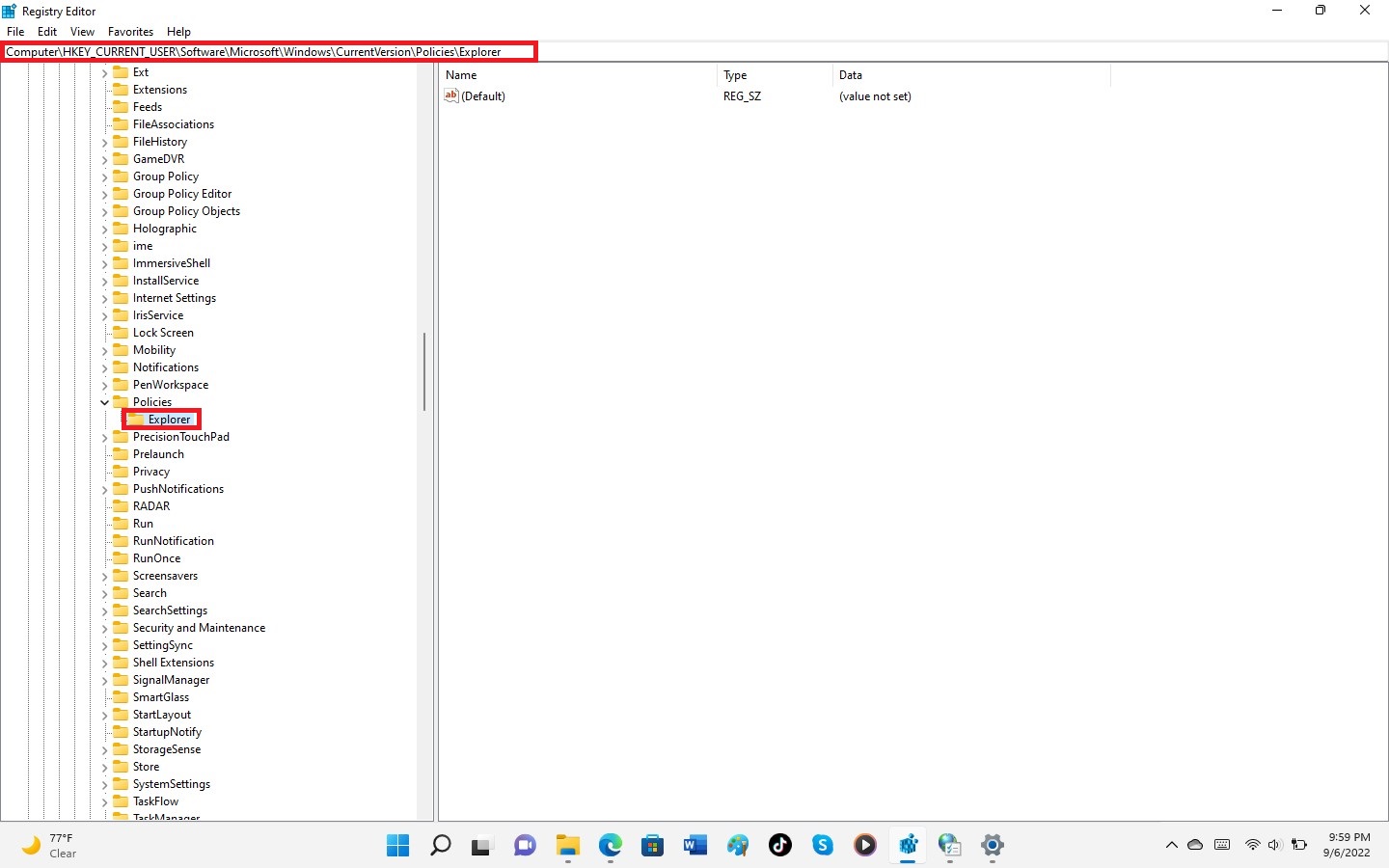Expand the Notifications key

click(105, 367)
